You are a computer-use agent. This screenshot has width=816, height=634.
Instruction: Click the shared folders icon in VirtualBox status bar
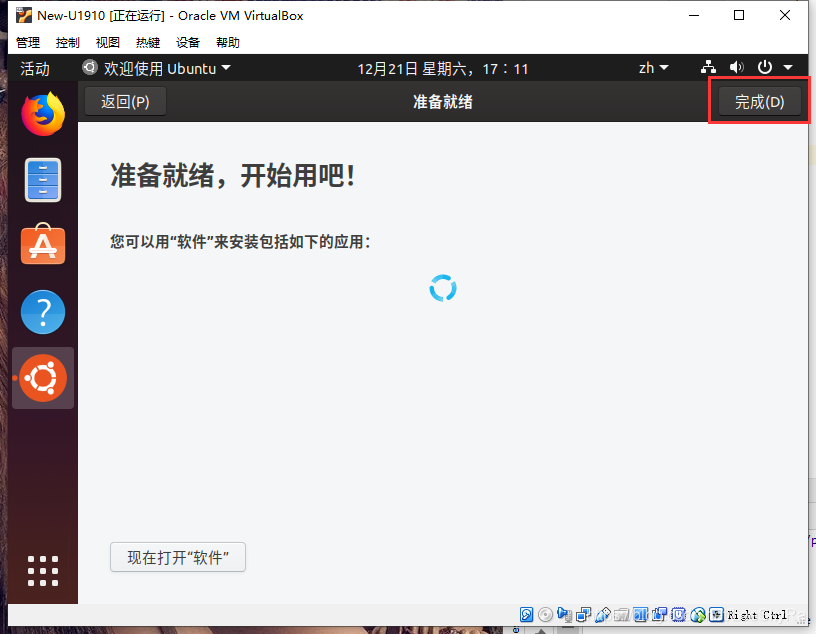click(622, 614)
